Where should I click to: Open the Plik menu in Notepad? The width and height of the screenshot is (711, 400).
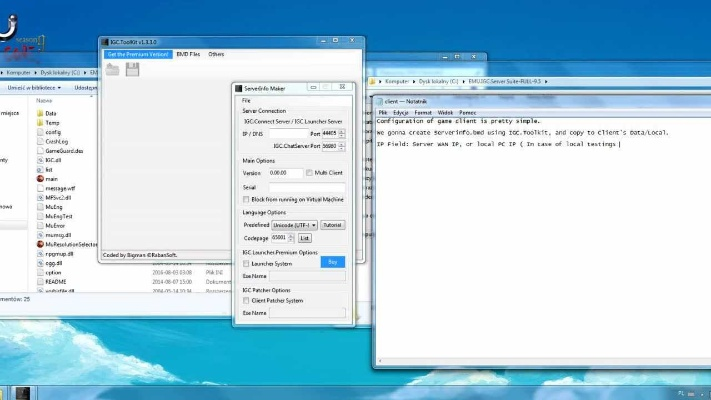coord(383,112)
